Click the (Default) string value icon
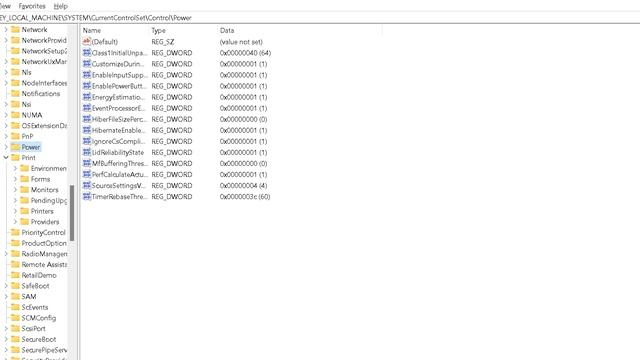The width and height of the screenshot is (640, 360). pyautogui.click(x=87, y=41)
